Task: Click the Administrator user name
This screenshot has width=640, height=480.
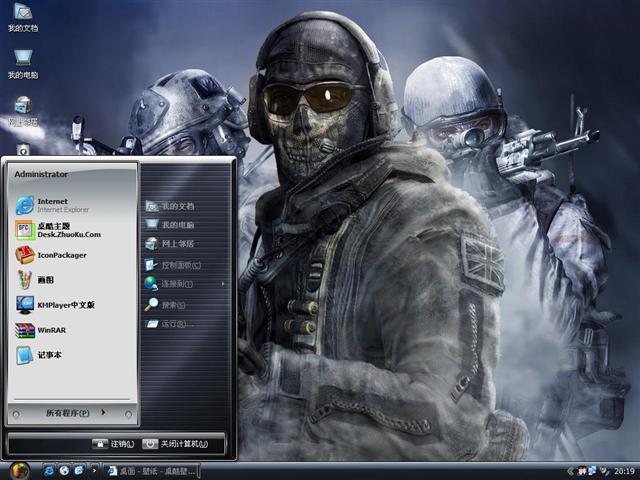Action: 41,174
